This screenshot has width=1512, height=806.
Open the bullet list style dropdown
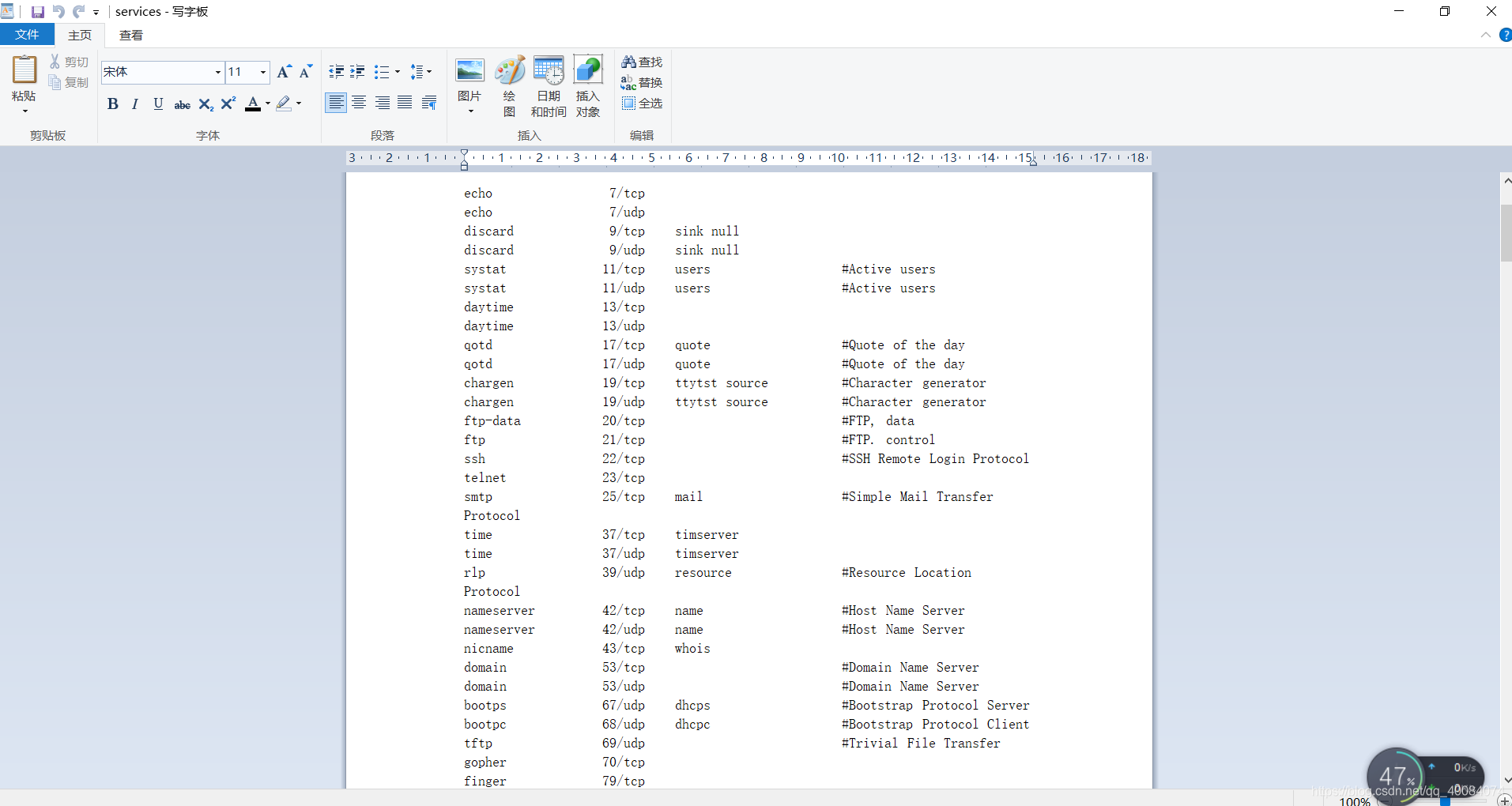pyautogui.click(x=397, y=72)
